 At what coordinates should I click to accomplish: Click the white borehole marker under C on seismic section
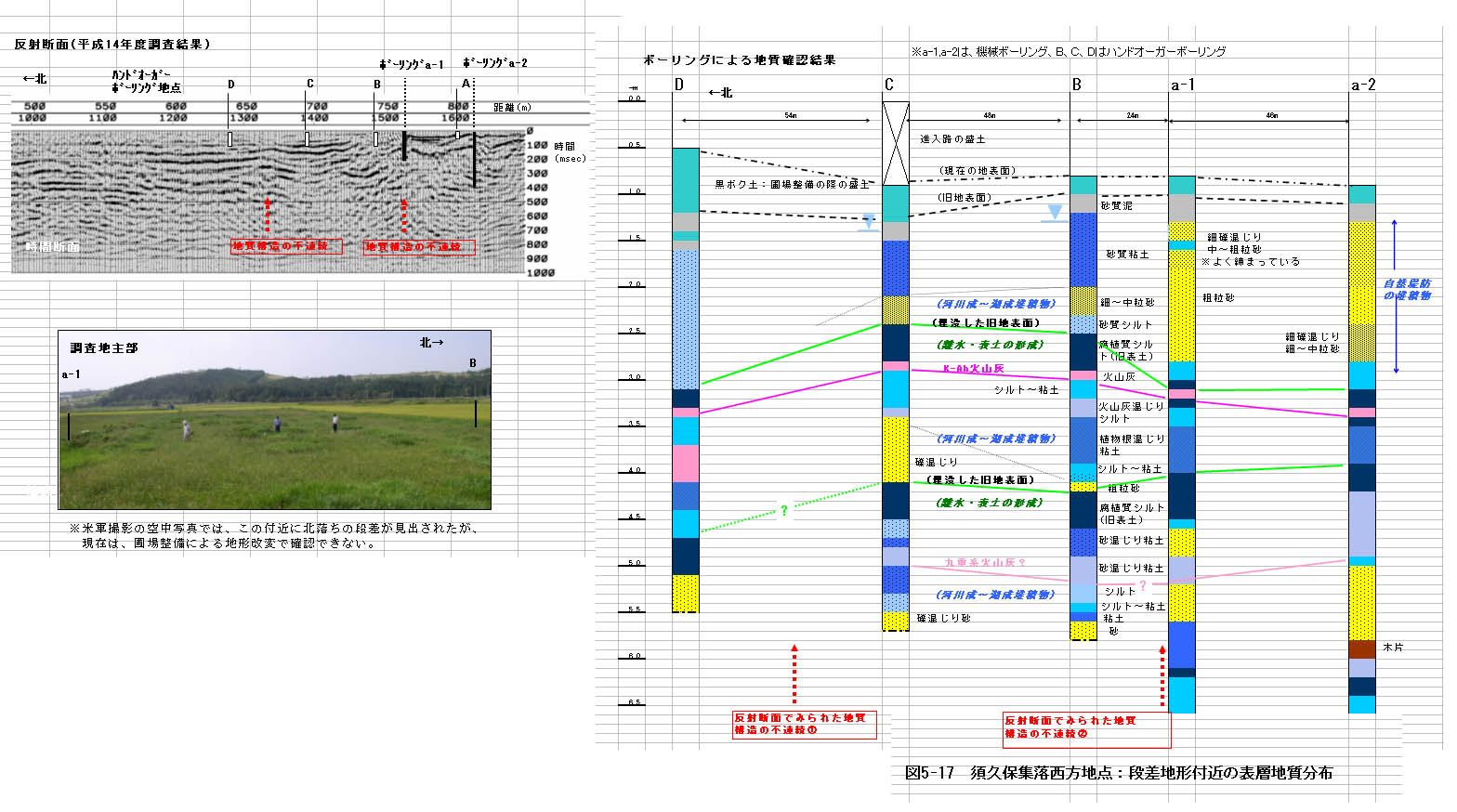[308, 138]
